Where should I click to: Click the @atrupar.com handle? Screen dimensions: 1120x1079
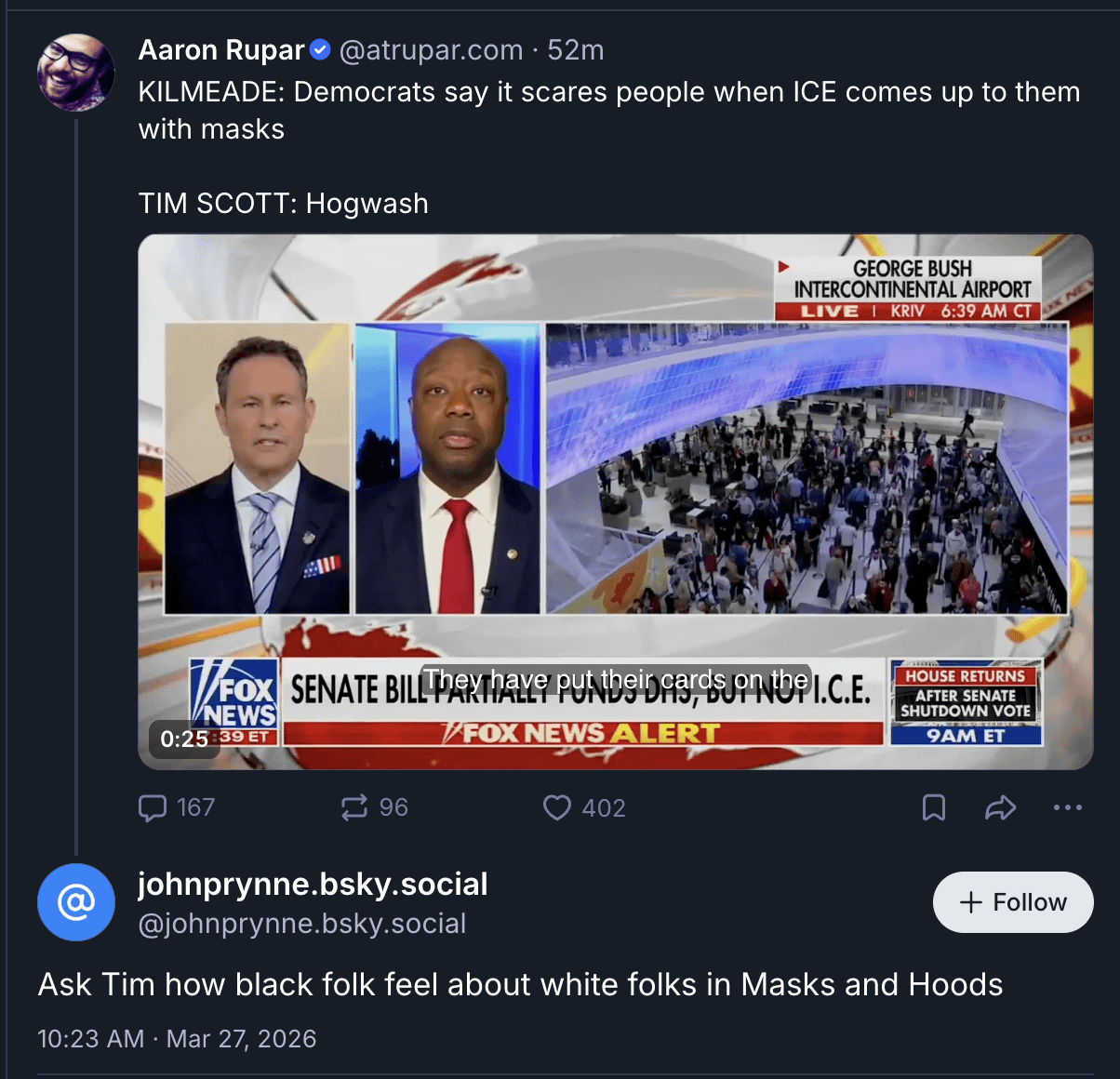click(431, 50)
